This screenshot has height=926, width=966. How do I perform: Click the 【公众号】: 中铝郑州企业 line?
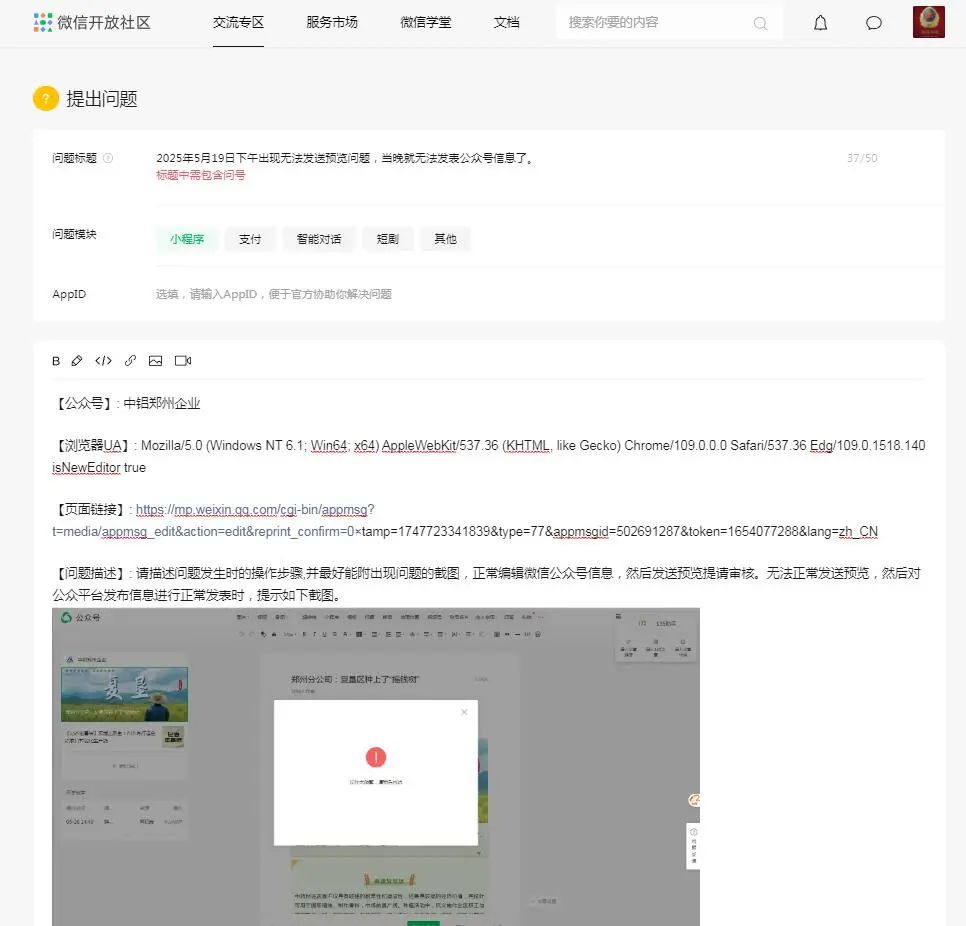tap(126, 404)
